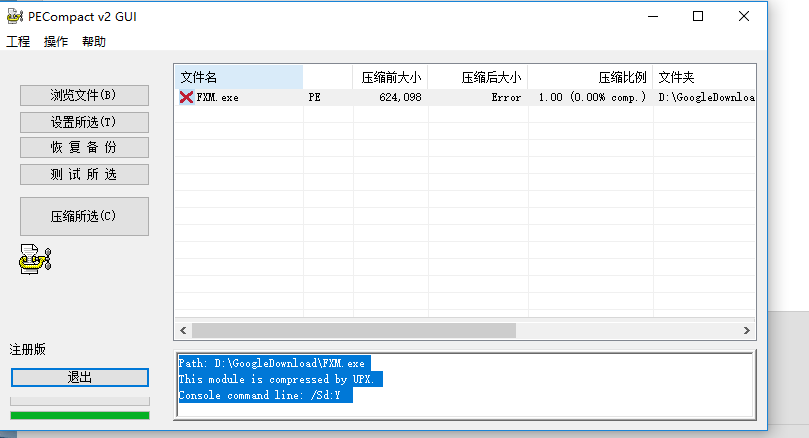Image resolution: width=809 pixels, height=438 pixels.
Task: Sort by the 文件名 column header
Action: click(x=239, y=77)
